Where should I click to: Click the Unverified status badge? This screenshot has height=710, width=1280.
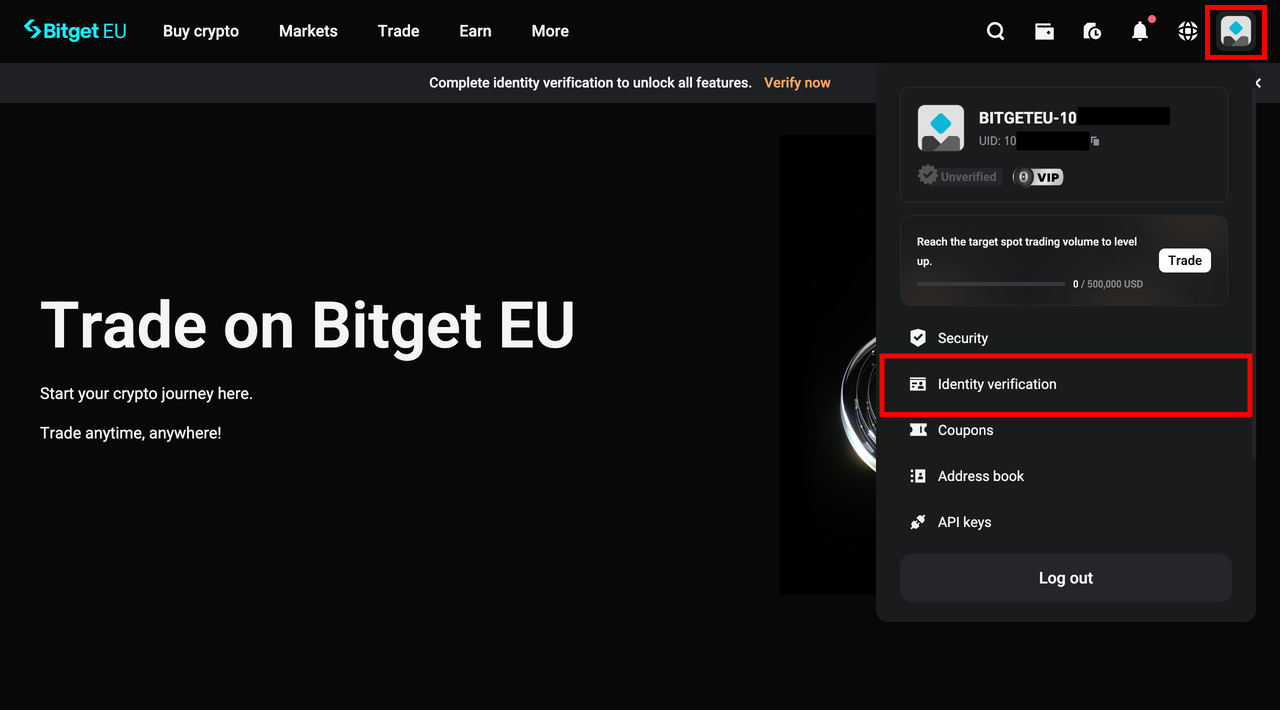coord(958,176)
